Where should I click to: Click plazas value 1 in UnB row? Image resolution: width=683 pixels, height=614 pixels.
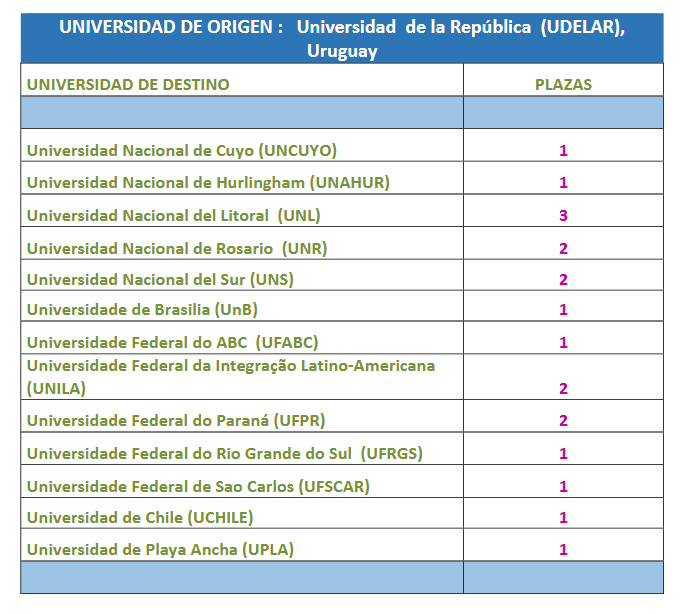point(563,310)
